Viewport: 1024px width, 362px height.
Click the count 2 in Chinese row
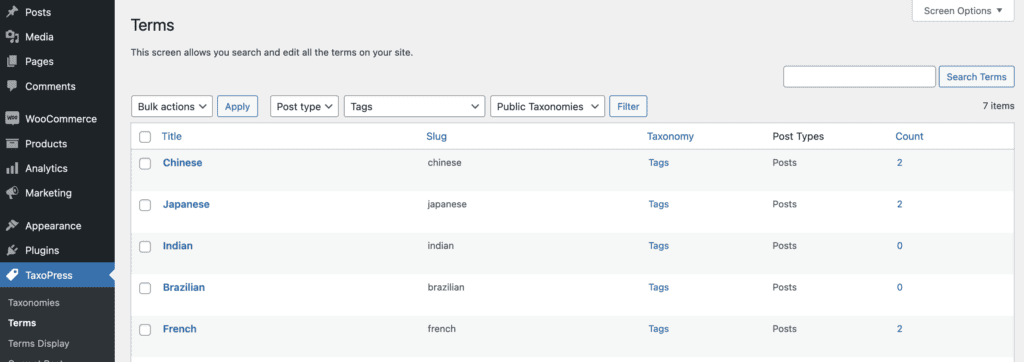(x=899, y=163)
